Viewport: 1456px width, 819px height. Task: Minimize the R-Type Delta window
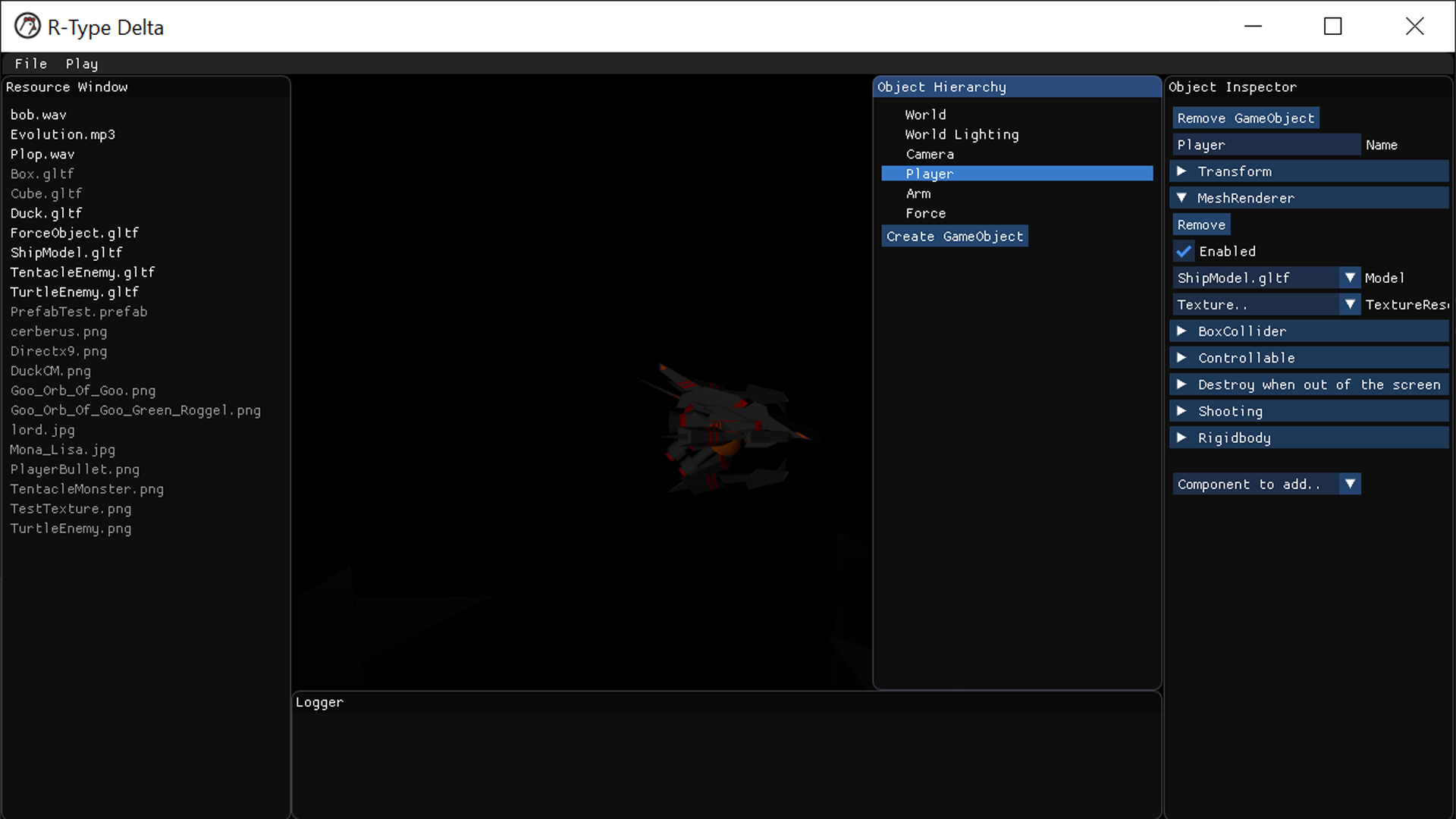pyautogui.click(x=1253, y=27)
